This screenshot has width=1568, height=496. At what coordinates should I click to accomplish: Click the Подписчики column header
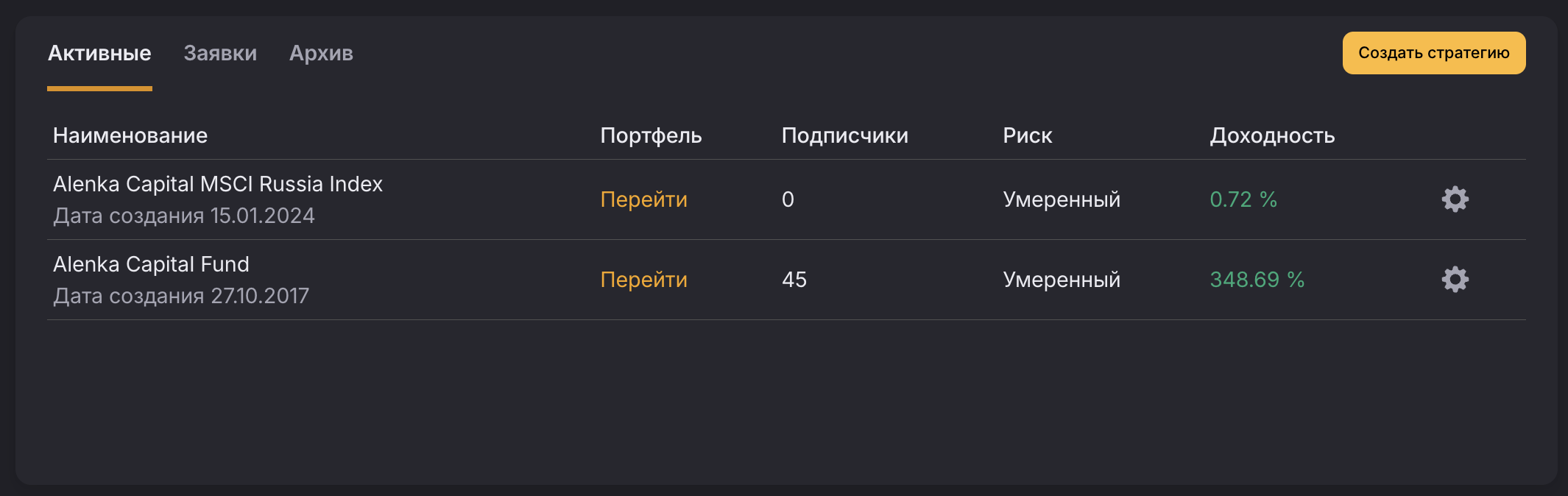(x=845, y=135)
